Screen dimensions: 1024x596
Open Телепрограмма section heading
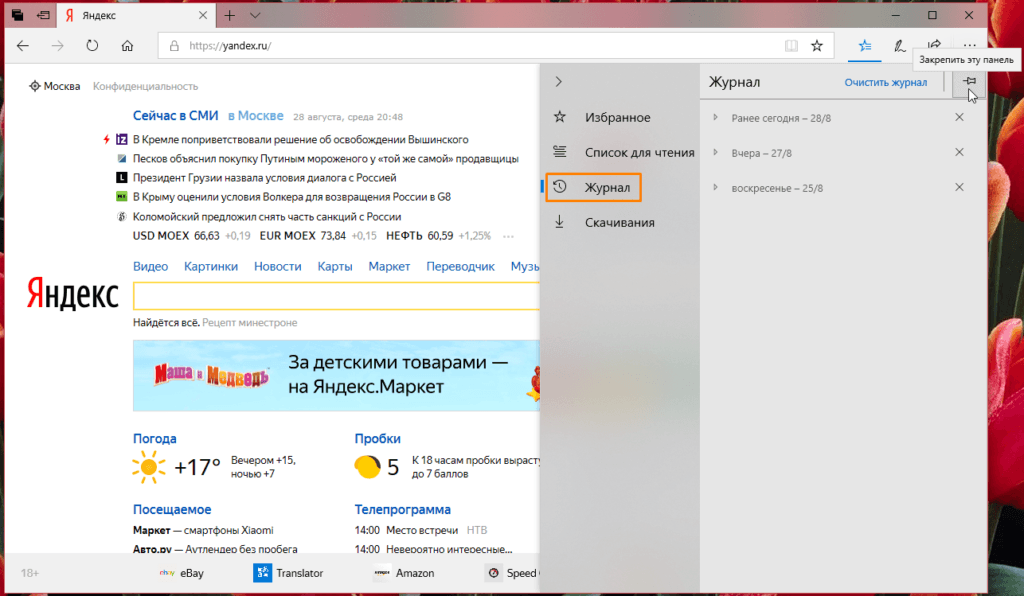[402, 509]
